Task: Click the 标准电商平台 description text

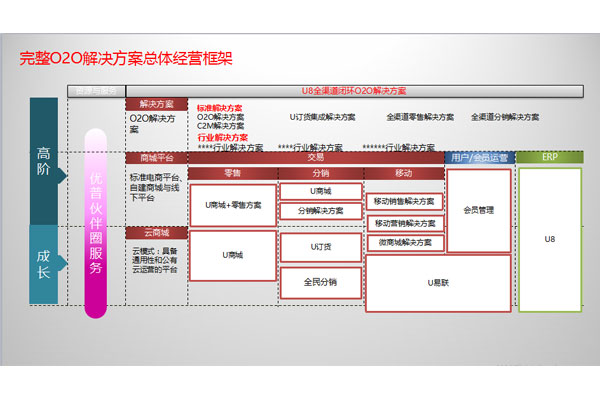Action: (x=155, y=188)
